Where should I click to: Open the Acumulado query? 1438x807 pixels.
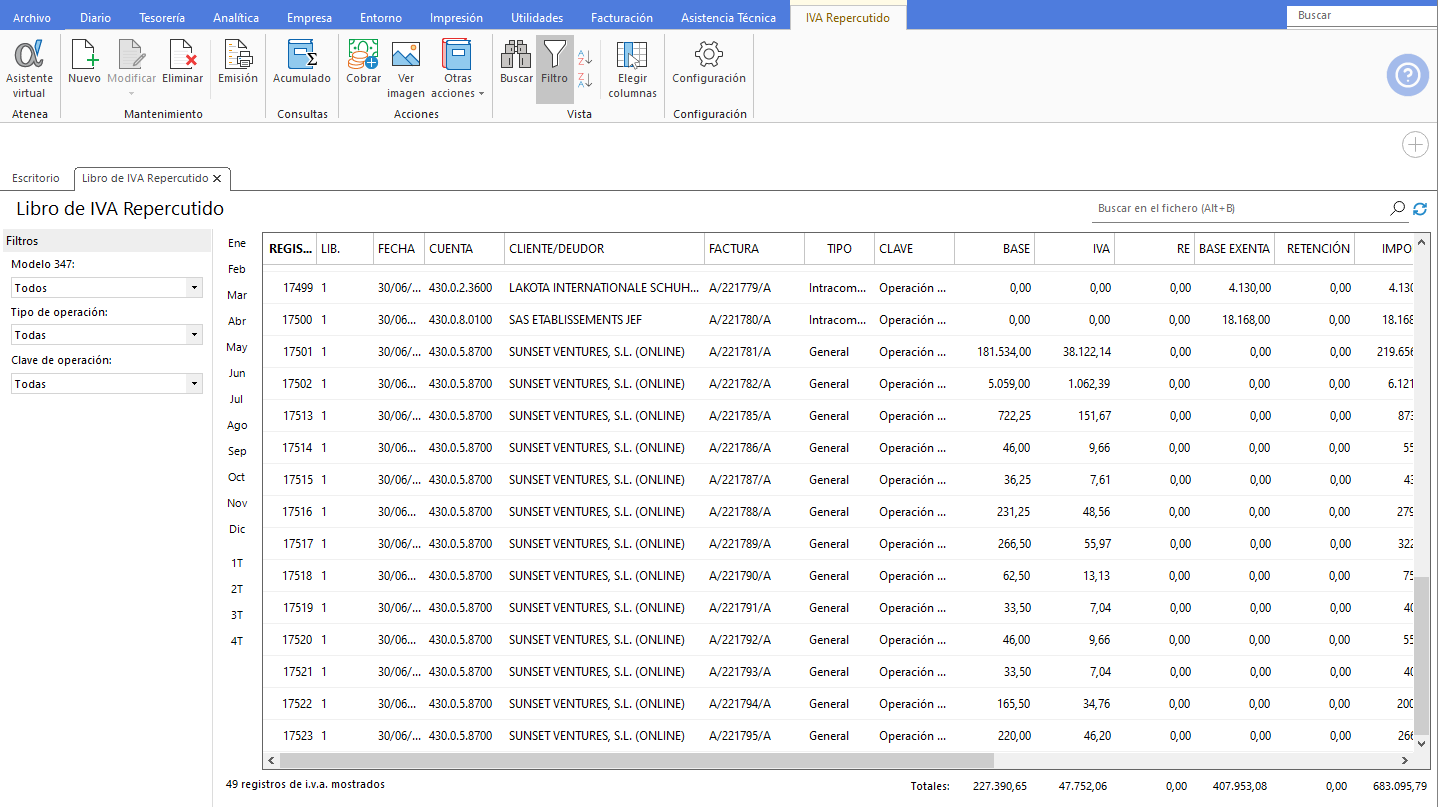click(302, 62)
